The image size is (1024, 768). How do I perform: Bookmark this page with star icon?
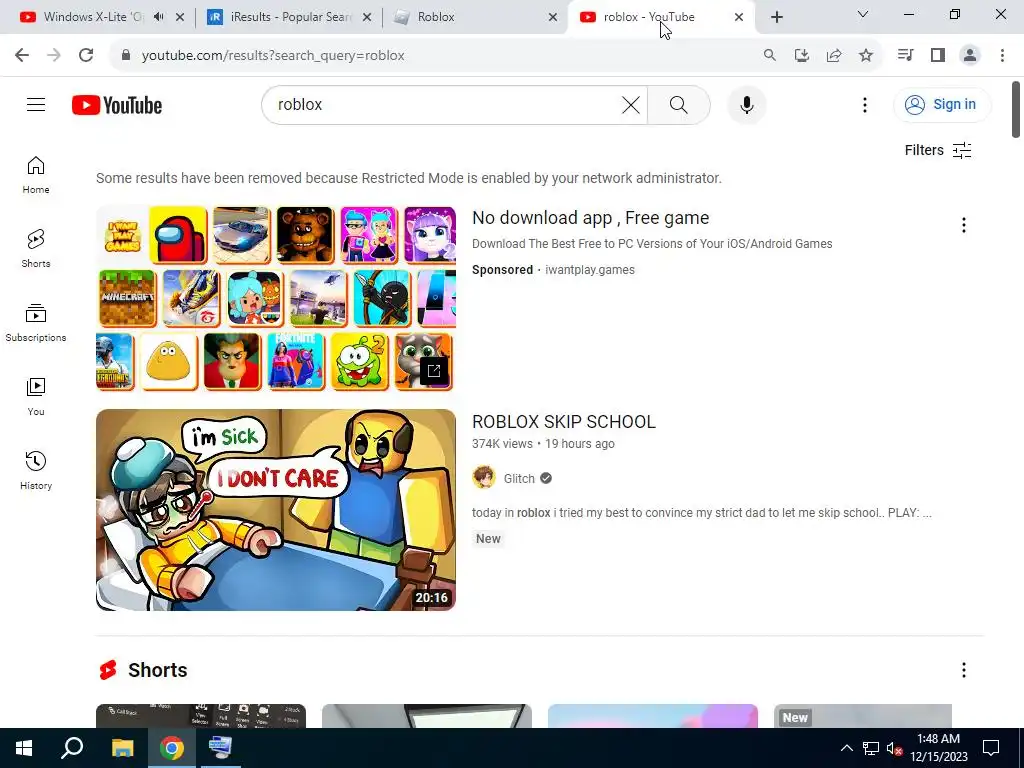tap(866, 56)
